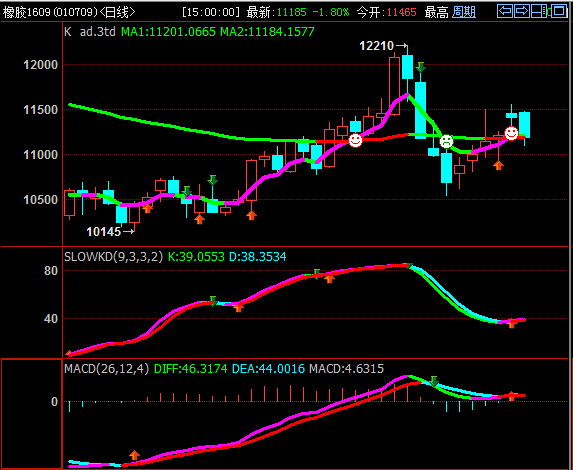Click the orange up arrow on MACD panel left

pyautogui.click(x=134, y=455)
